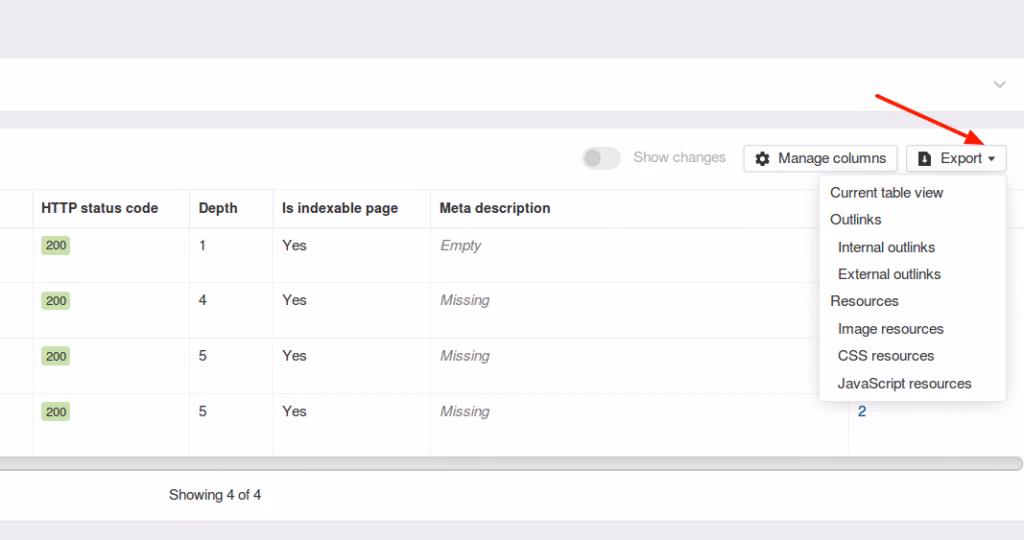
Task: Select Current table view export option
Action: coord(886,192)
